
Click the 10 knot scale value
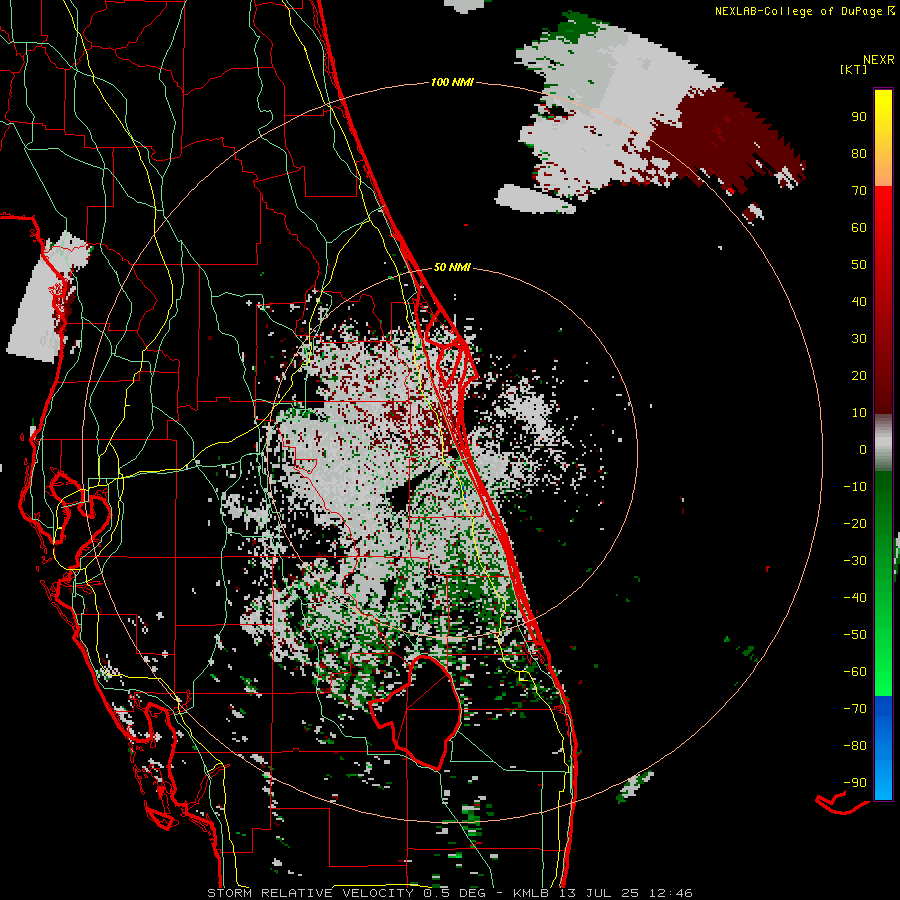pos(859,413)
